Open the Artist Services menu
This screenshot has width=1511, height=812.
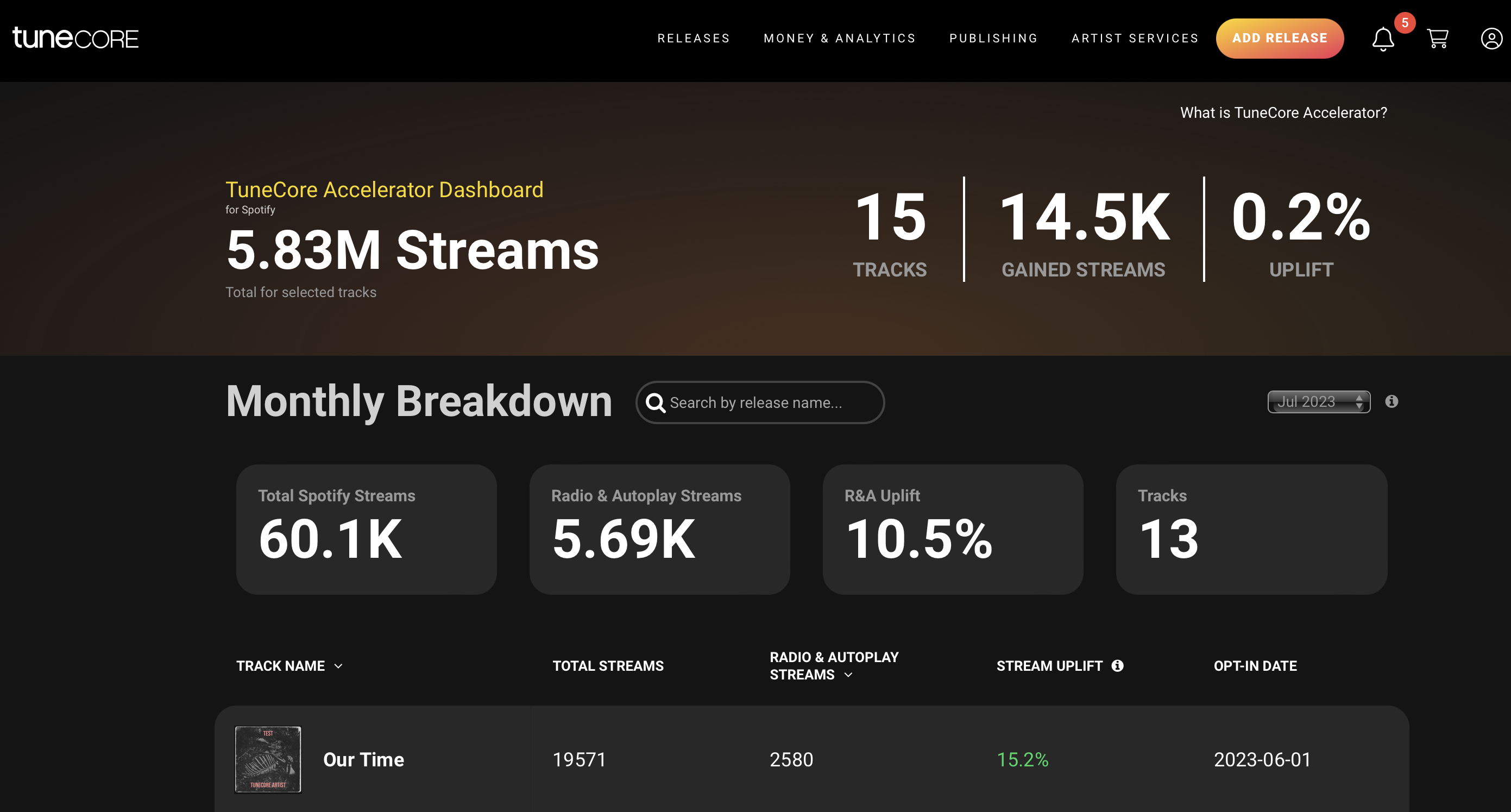tap(1135, 39)
